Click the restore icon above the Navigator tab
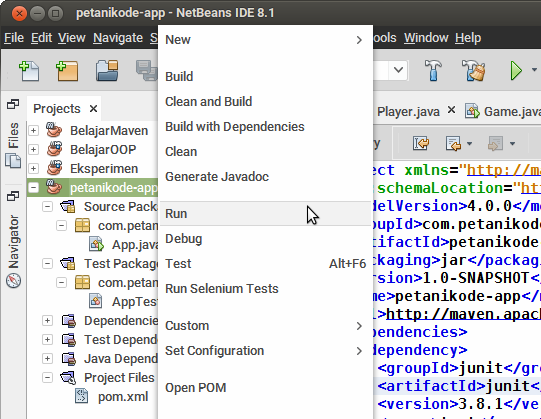This screenshot has width=541, height=419. click(x=13, y=196)
